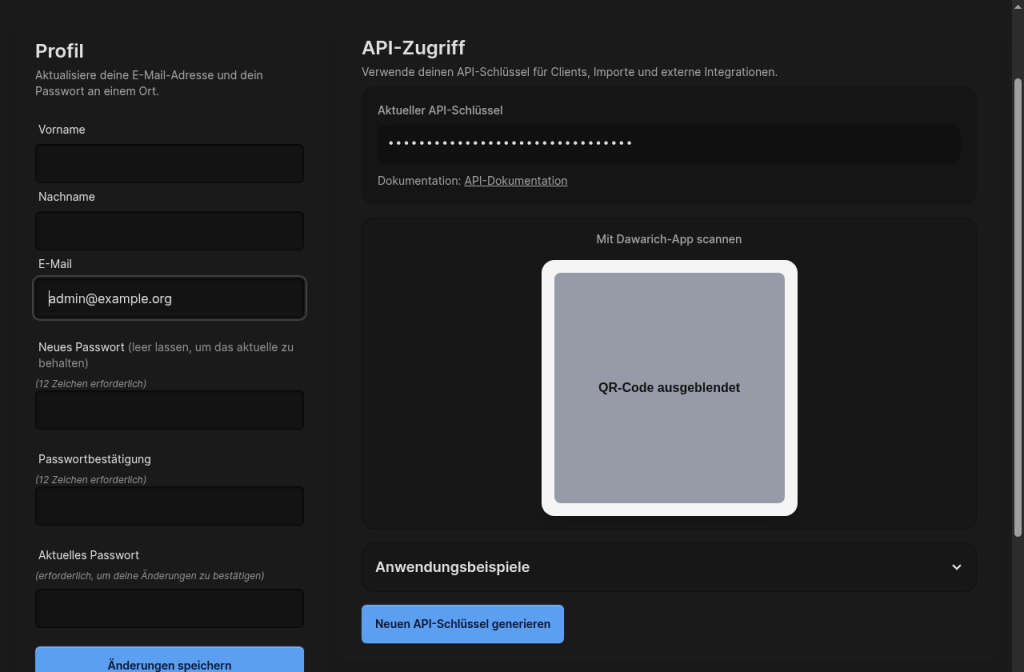1024x672 pixels.
Task: Click the E-Mail label
Action: [55, 264]
